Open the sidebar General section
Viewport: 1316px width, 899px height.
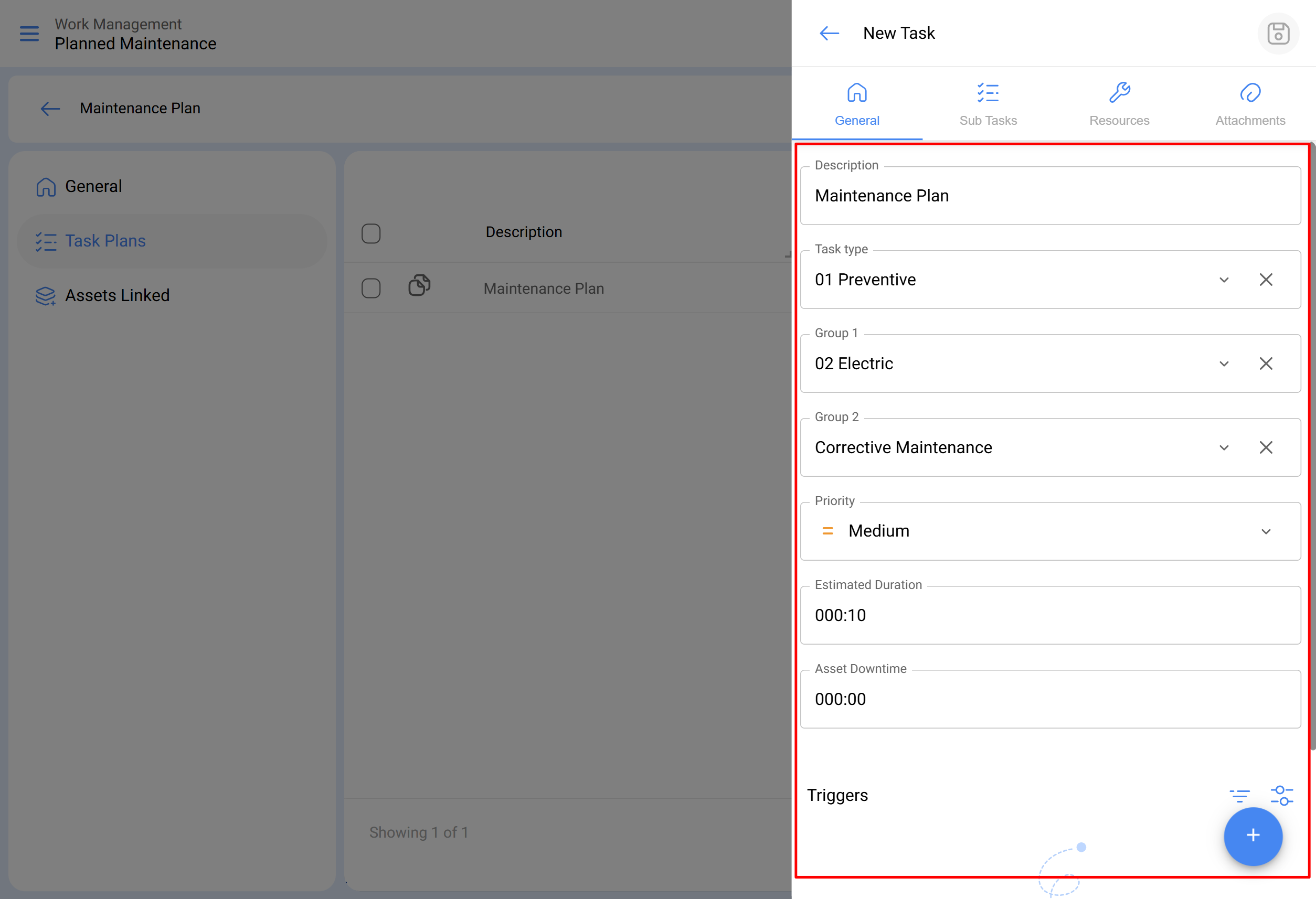point(93,186)
